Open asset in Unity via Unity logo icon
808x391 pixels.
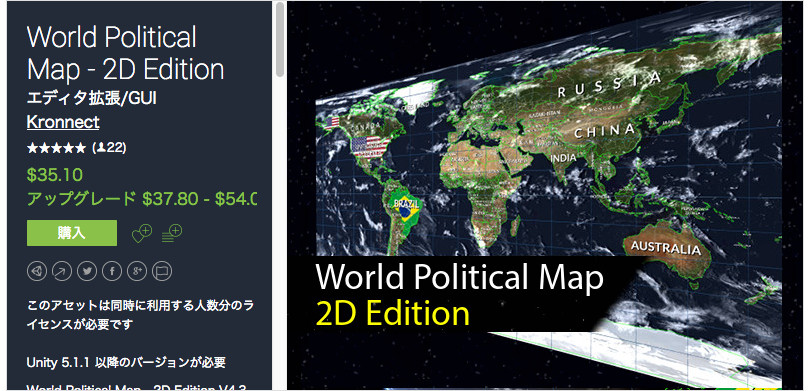(37, 270)
